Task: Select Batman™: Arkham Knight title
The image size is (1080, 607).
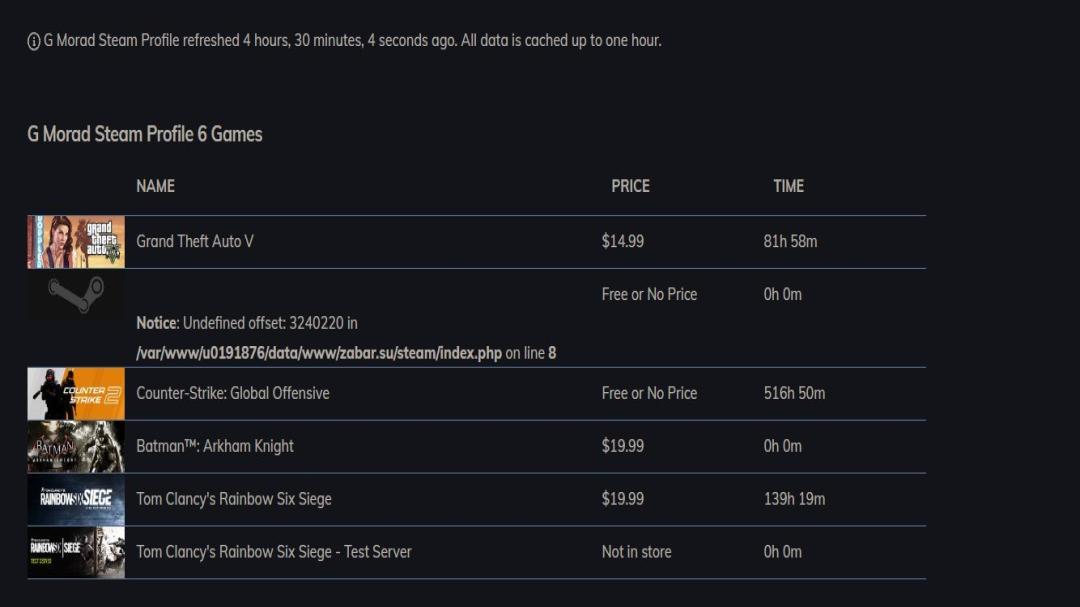Action: point(215,446)
